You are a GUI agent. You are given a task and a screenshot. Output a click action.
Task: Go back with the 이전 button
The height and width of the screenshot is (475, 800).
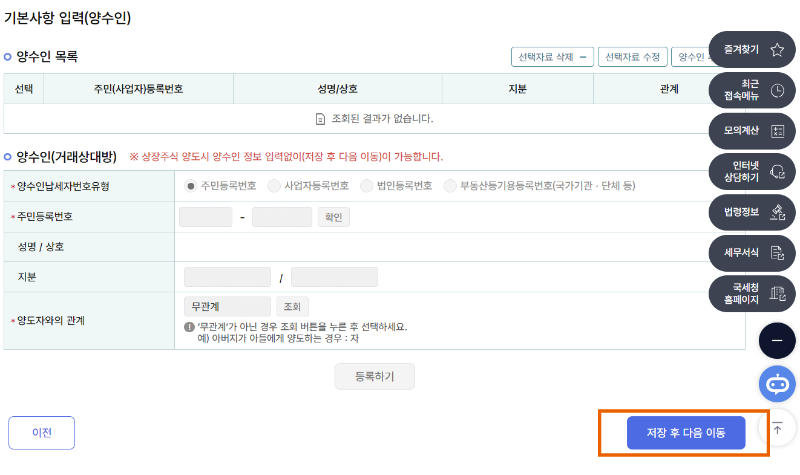41,433
